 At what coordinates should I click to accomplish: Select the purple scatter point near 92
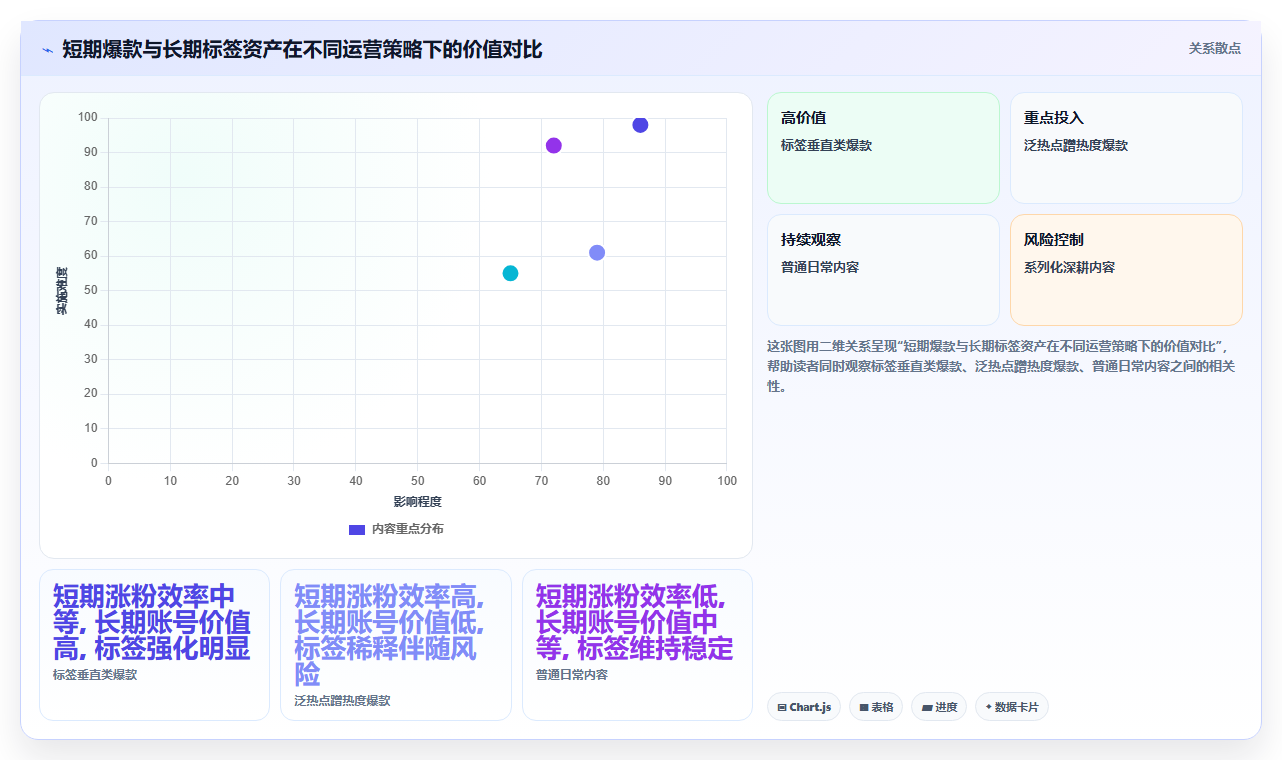pyautogui.click(x=553, y=145)
